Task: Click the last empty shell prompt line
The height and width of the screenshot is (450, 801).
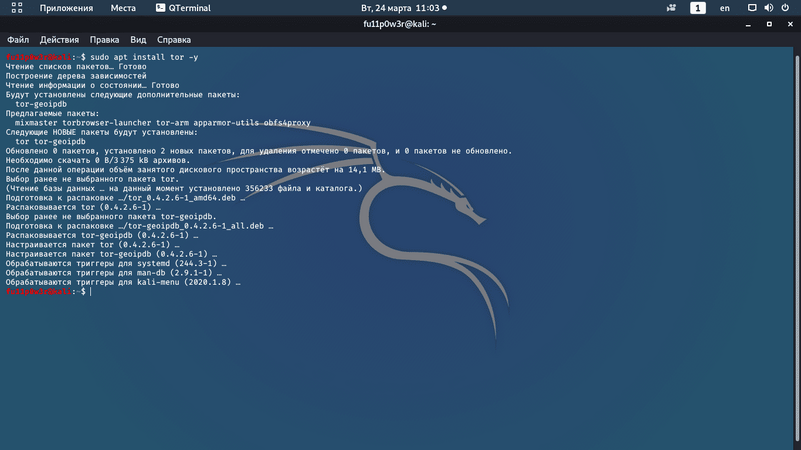Action: (49, 292)
